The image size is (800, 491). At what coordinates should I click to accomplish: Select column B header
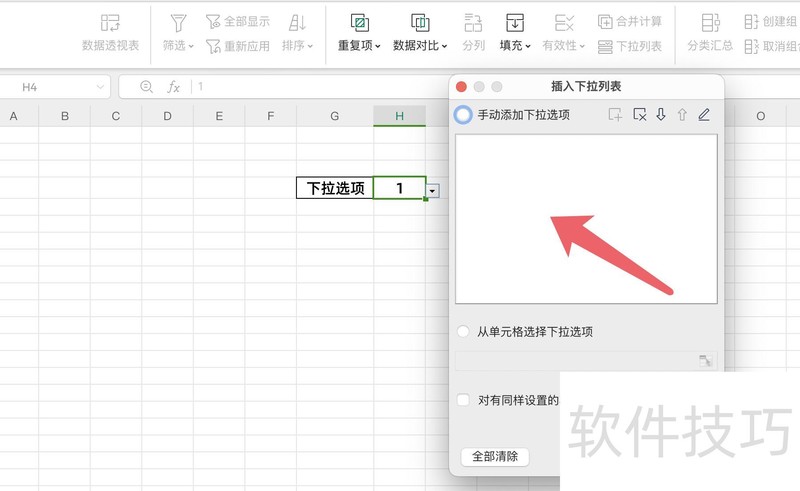tap(65, 116)
